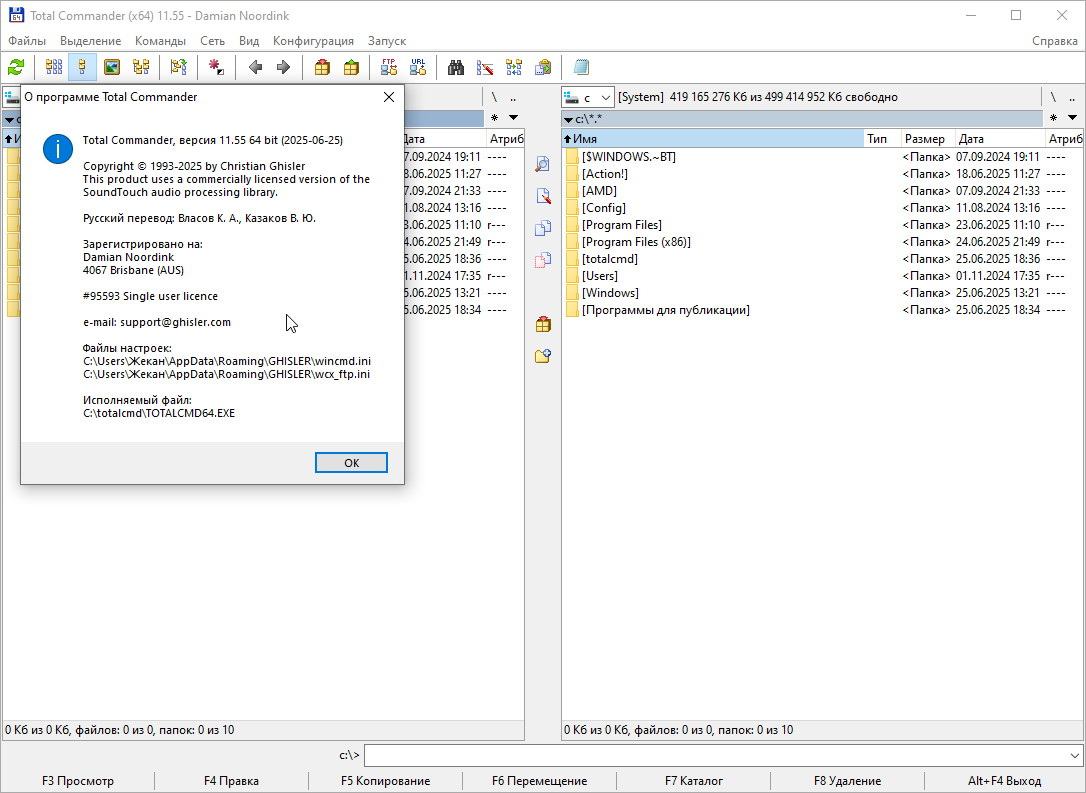Screen dimensions: 1086x793
Task: Go forward with the right arrow toolbar icon
Action: tap(283, 67)
